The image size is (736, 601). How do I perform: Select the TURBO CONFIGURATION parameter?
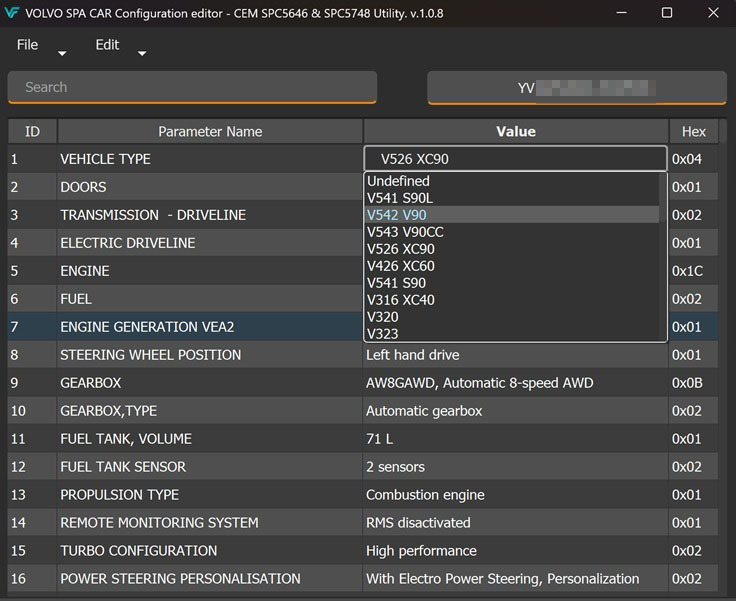click(209, 550)
